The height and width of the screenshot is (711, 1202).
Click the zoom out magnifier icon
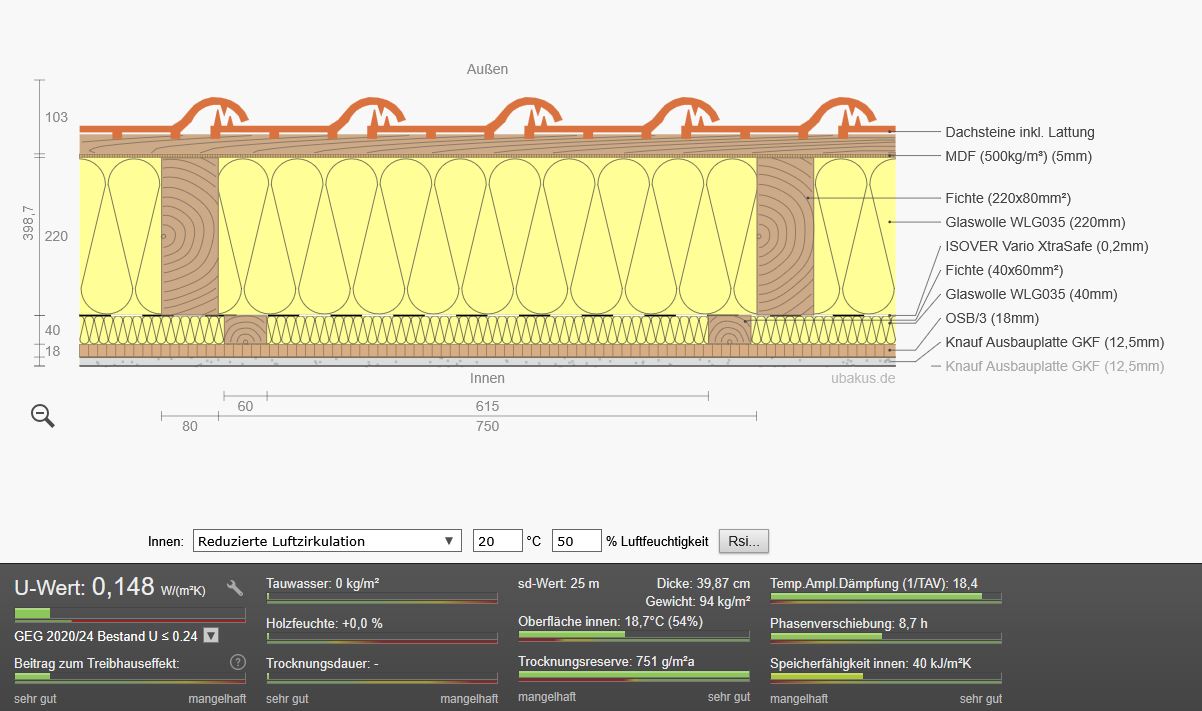pos(43,415)
